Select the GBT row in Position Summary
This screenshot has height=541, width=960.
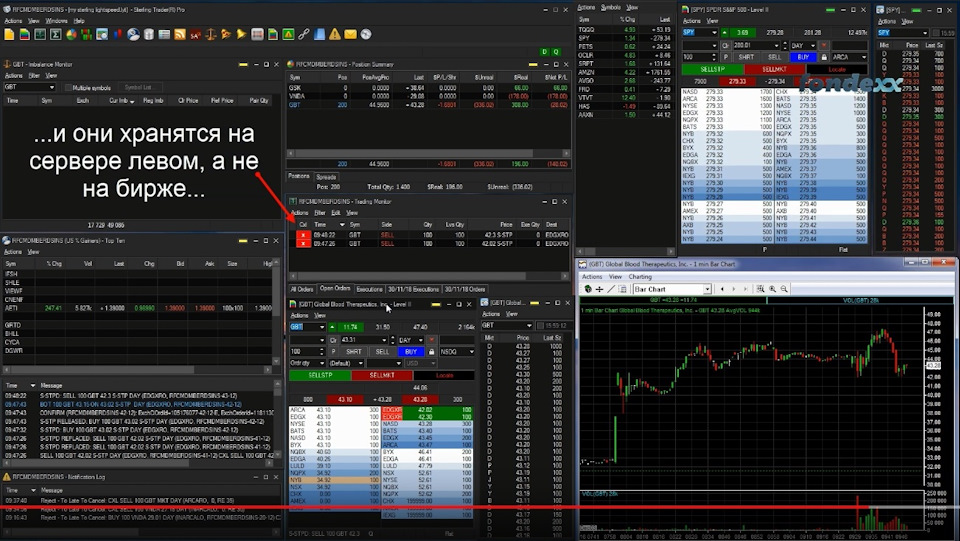pyautogui.click(x=428, y=105)
